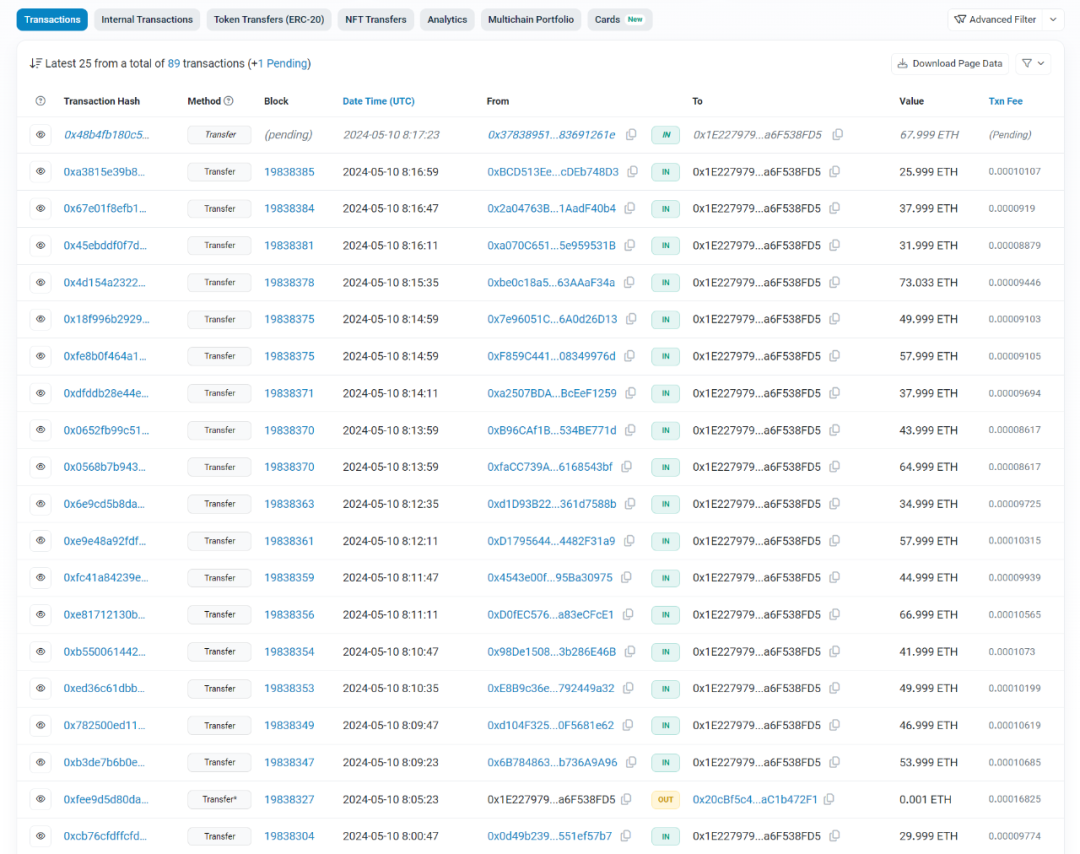Copy the From address 0xD0fEC576...a83eCFcE1
Screen dimensions: 1080x854
click(x=627, y=615)
